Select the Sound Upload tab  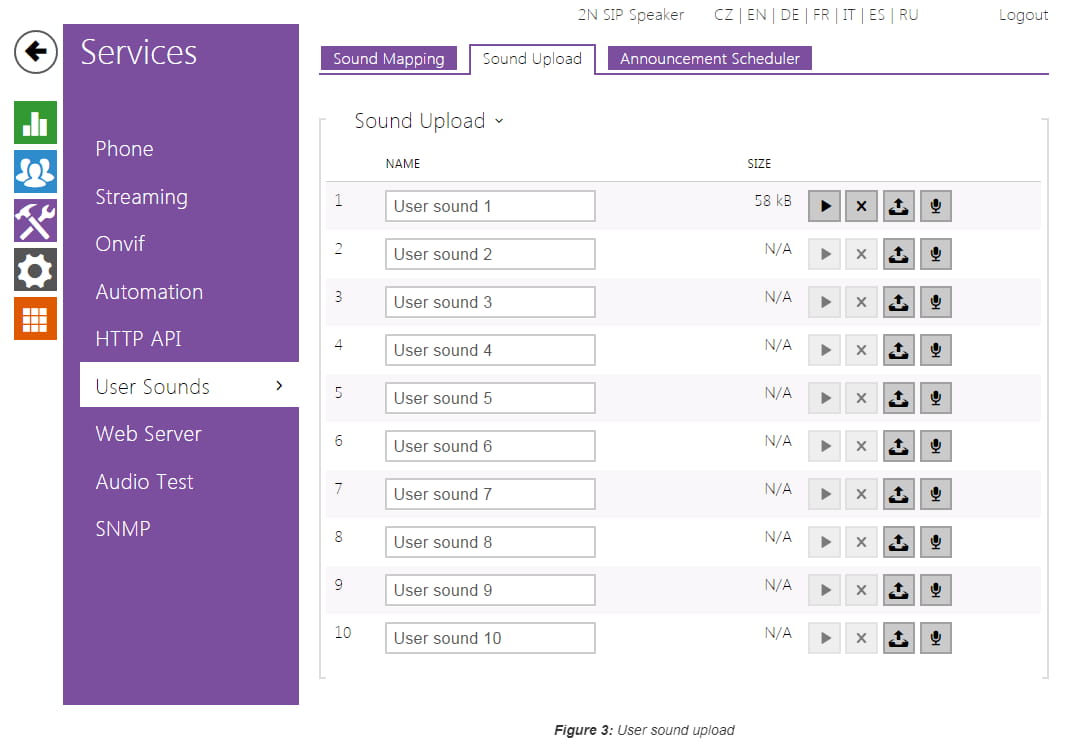point(532,59)
